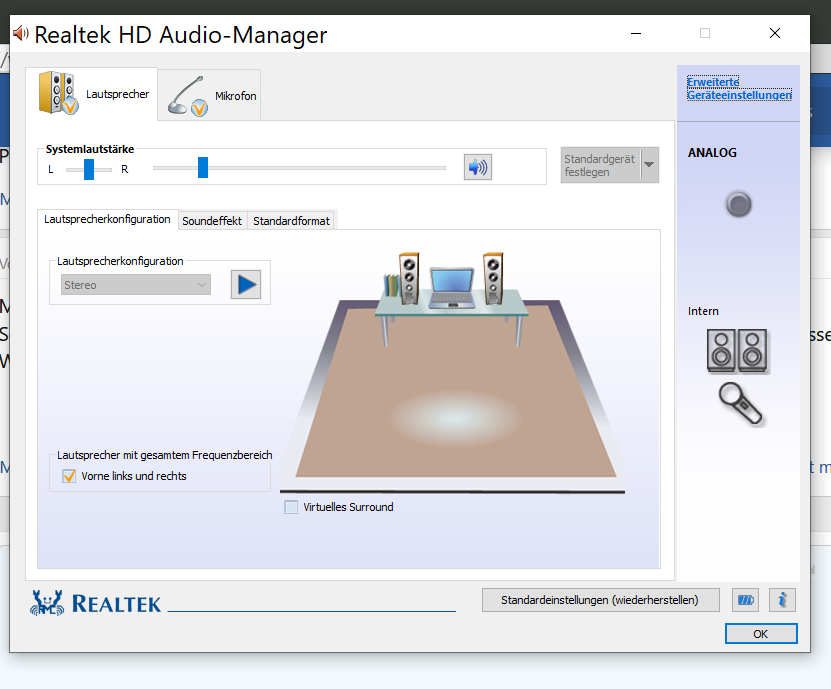
Task: Select the internal speakers icon
Action: click(x=737, y=351)
